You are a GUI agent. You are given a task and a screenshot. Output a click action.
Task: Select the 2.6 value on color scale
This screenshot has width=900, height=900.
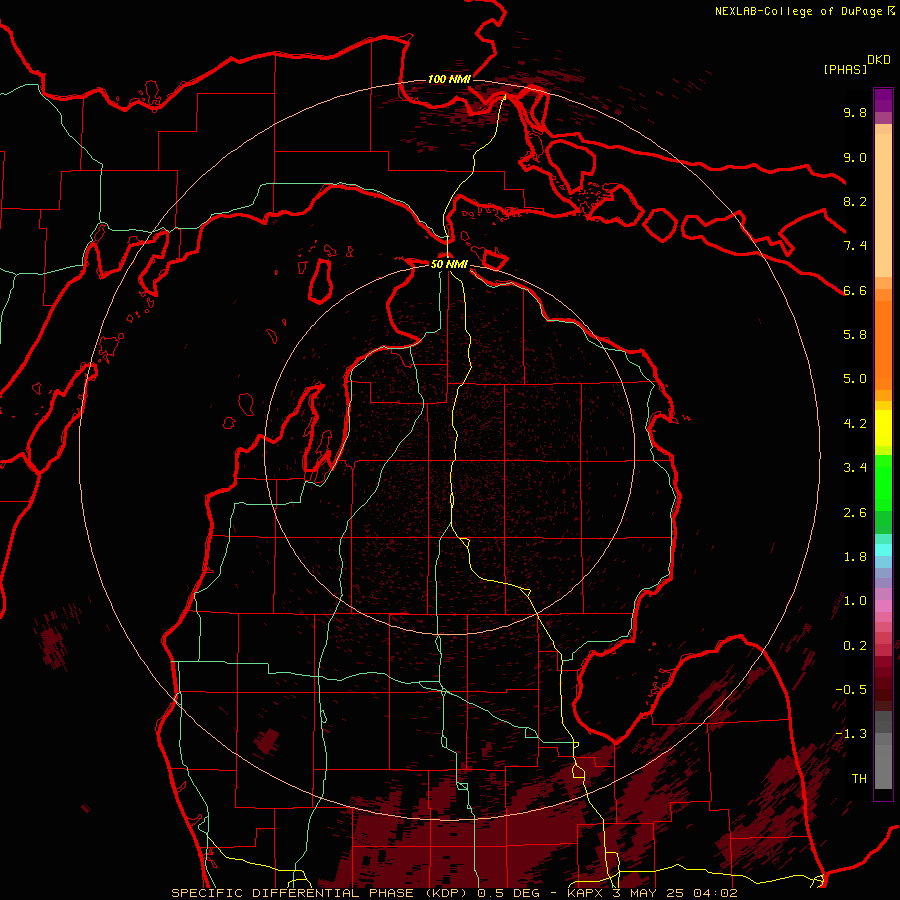855,513
